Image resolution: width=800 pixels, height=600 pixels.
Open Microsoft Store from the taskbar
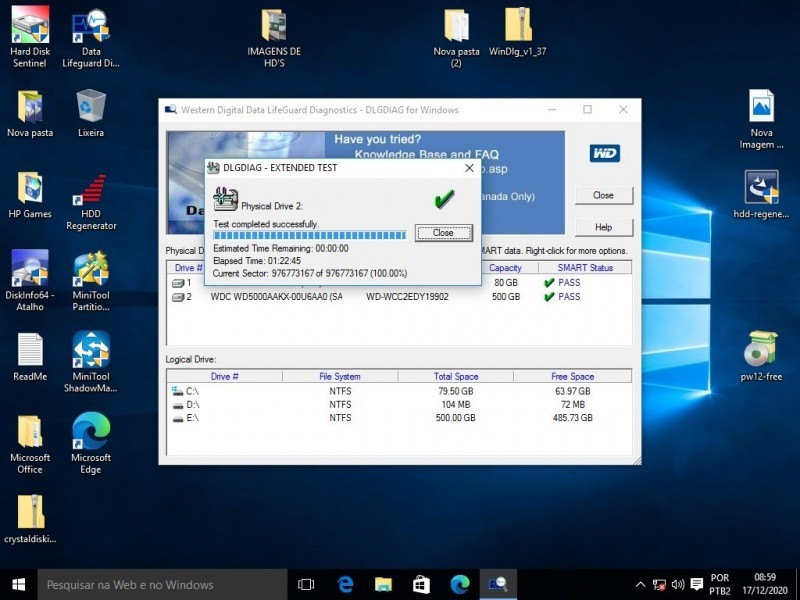(x=421, y=585)
